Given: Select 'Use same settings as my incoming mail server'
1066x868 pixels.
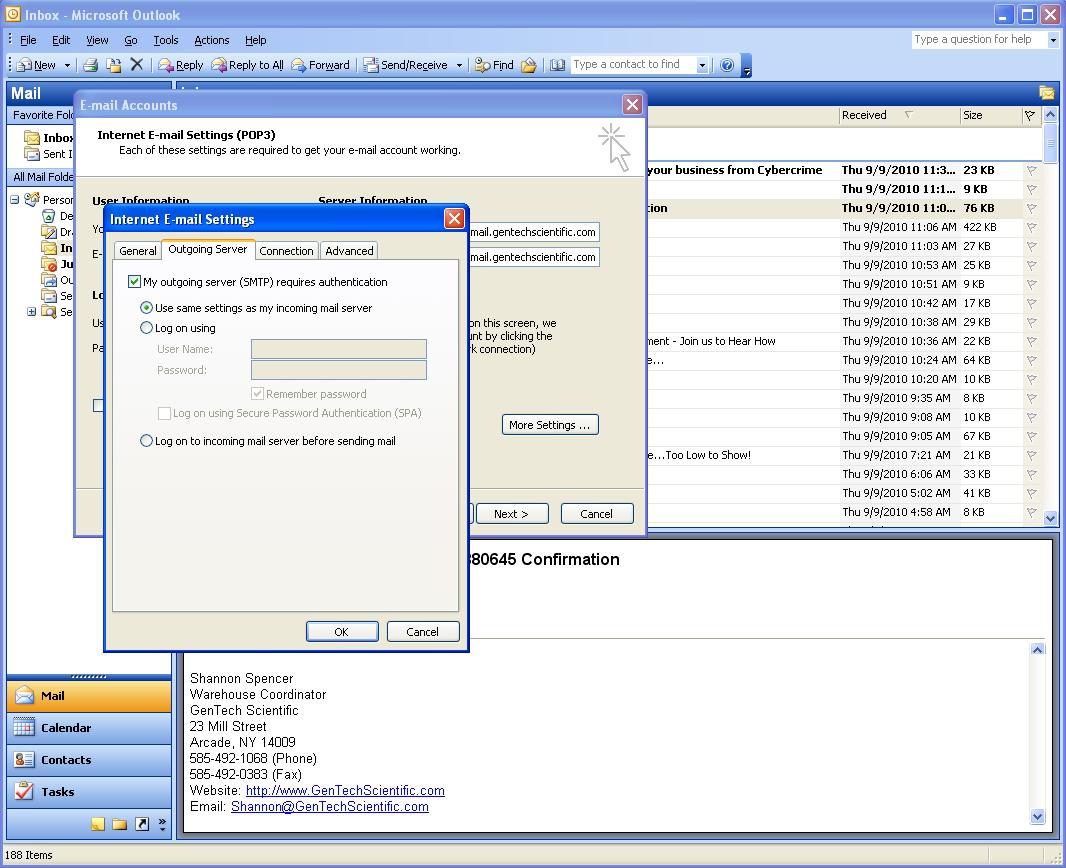Looking at the screenshot, I should pyautogui.click(x=145, y=308).
